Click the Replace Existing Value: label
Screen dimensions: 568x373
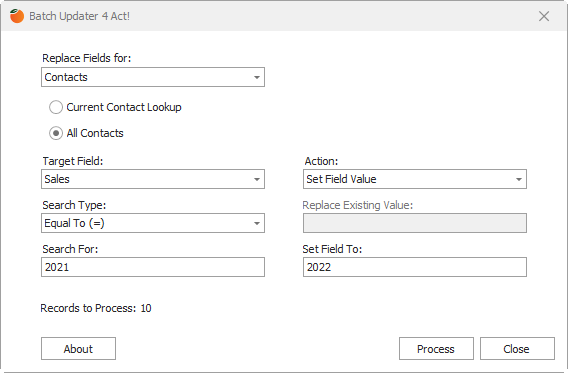[358, 205]
